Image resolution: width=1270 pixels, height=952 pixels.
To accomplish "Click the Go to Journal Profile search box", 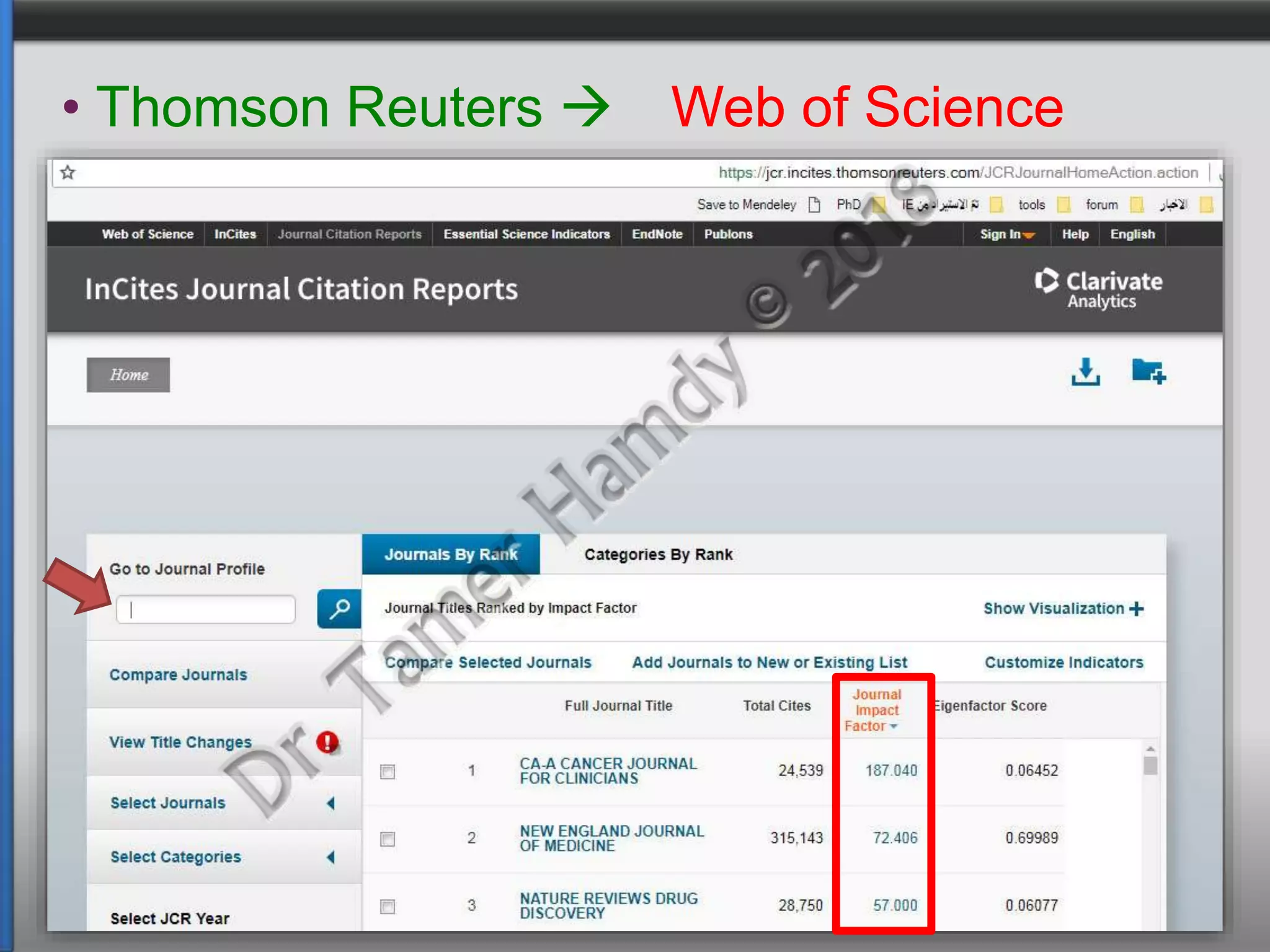I will click(206, 609).
